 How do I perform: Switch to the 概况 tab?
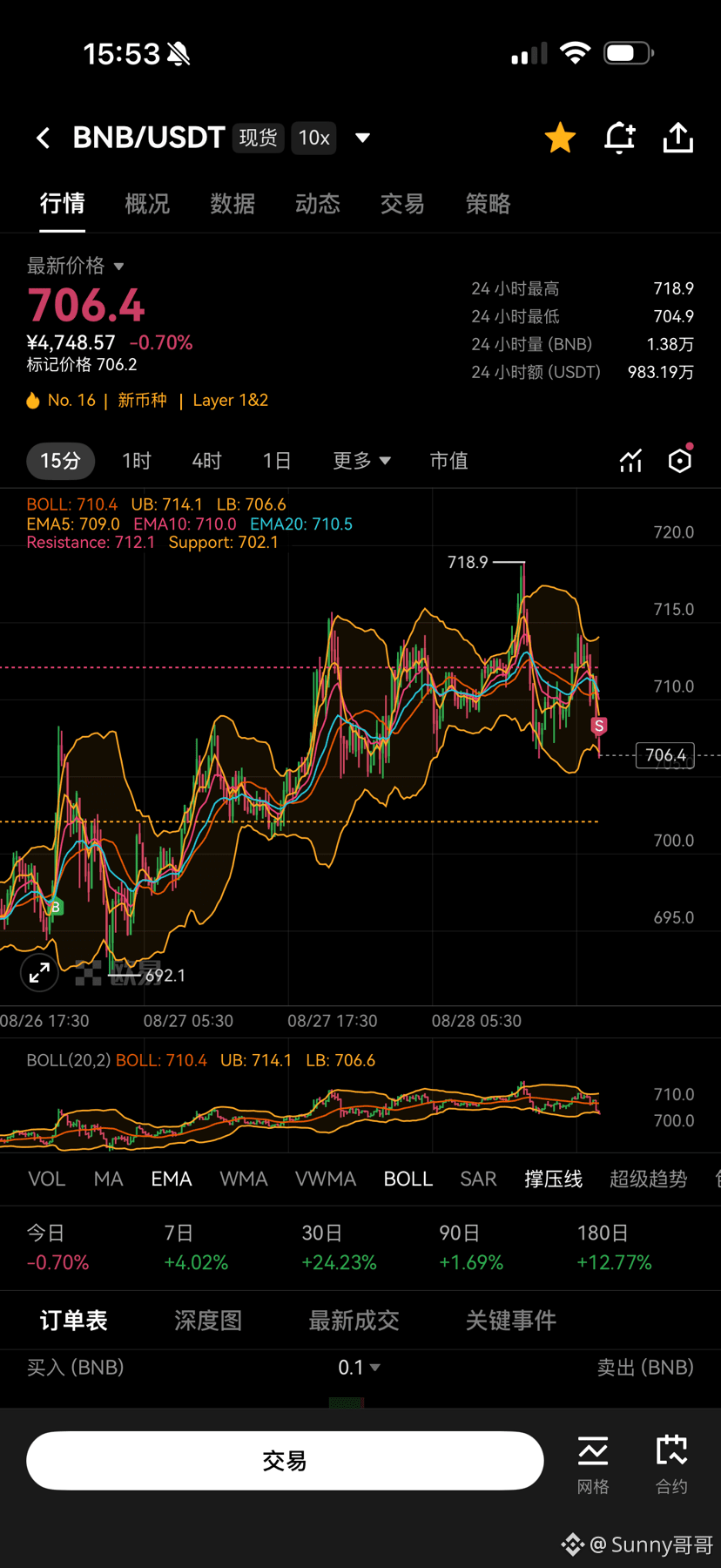[x=147, y=204]
